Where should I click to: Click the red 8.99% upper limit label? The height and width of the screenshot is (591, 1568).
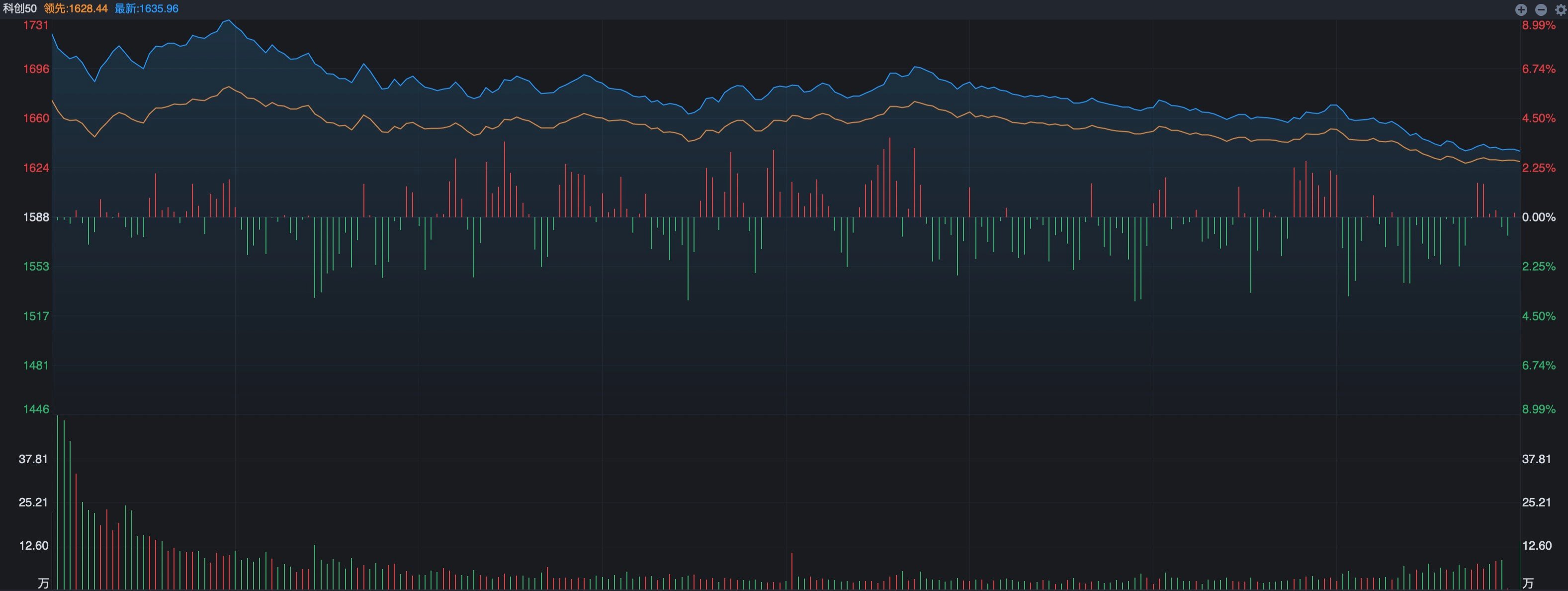(1538, 25)
